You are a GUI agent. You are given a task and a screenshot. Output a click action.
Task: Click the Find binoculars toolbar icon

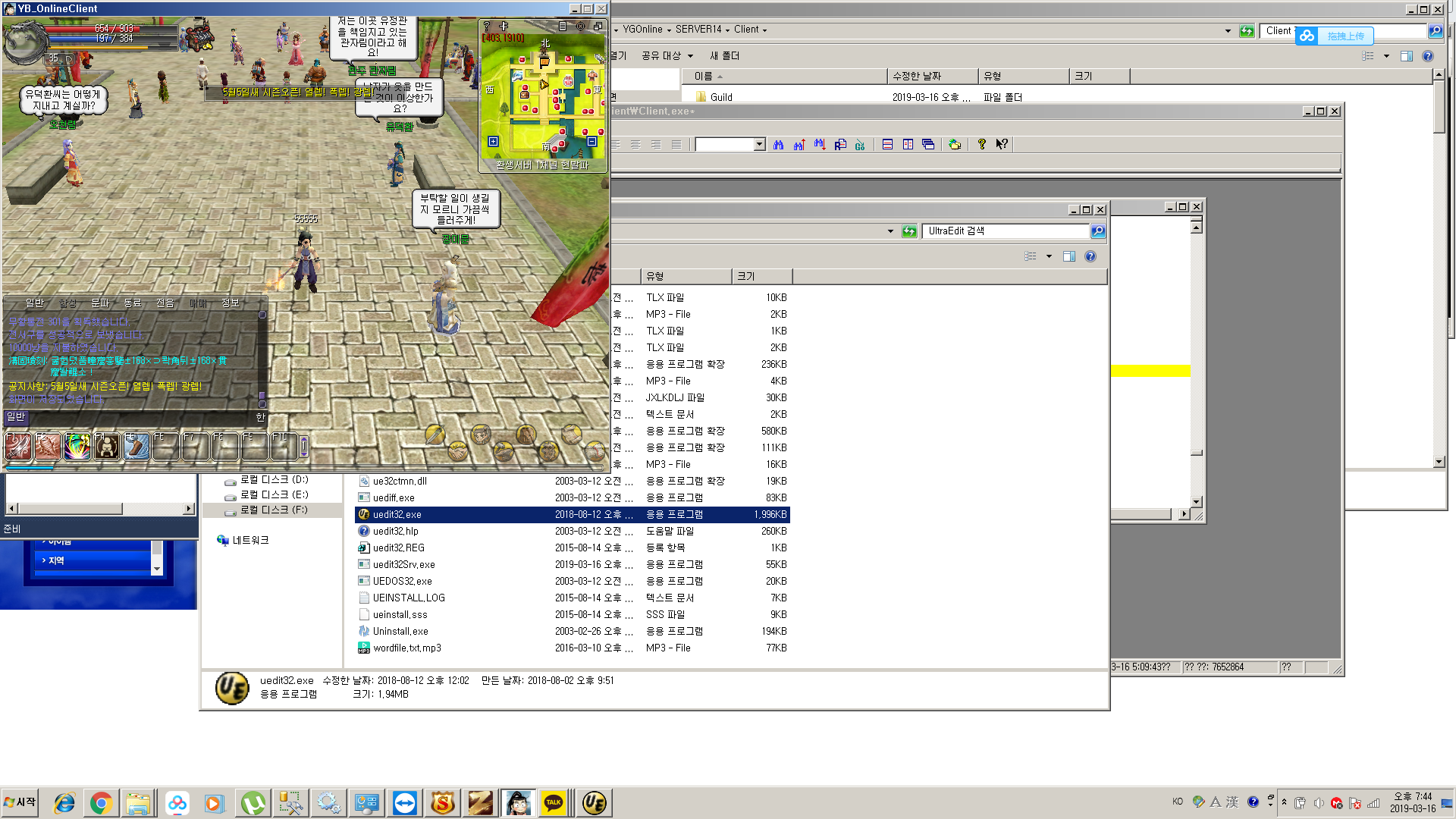pyautogui.click(x=778, y=145)
